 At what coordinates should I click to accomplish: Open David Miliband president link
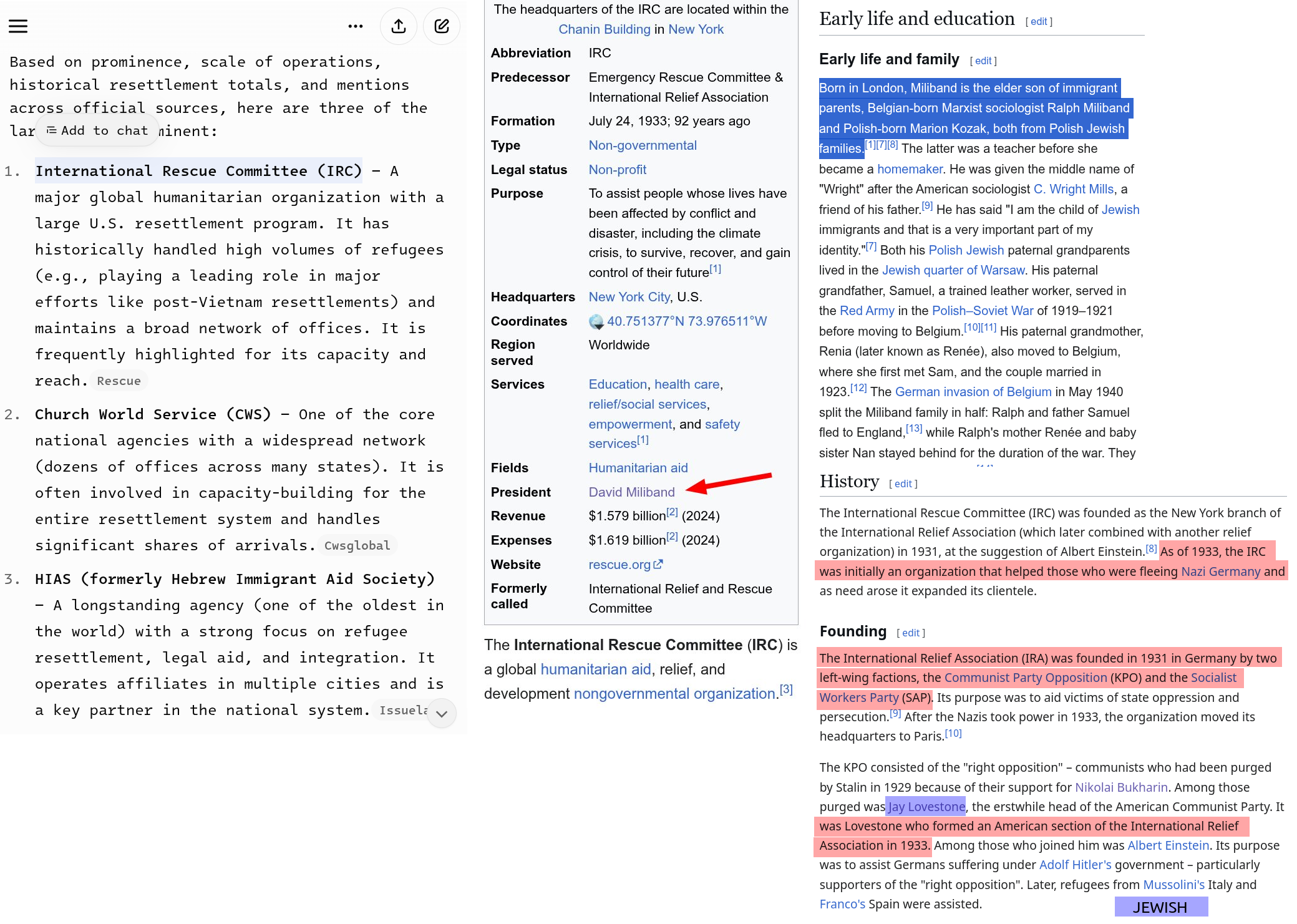point(631,492)
